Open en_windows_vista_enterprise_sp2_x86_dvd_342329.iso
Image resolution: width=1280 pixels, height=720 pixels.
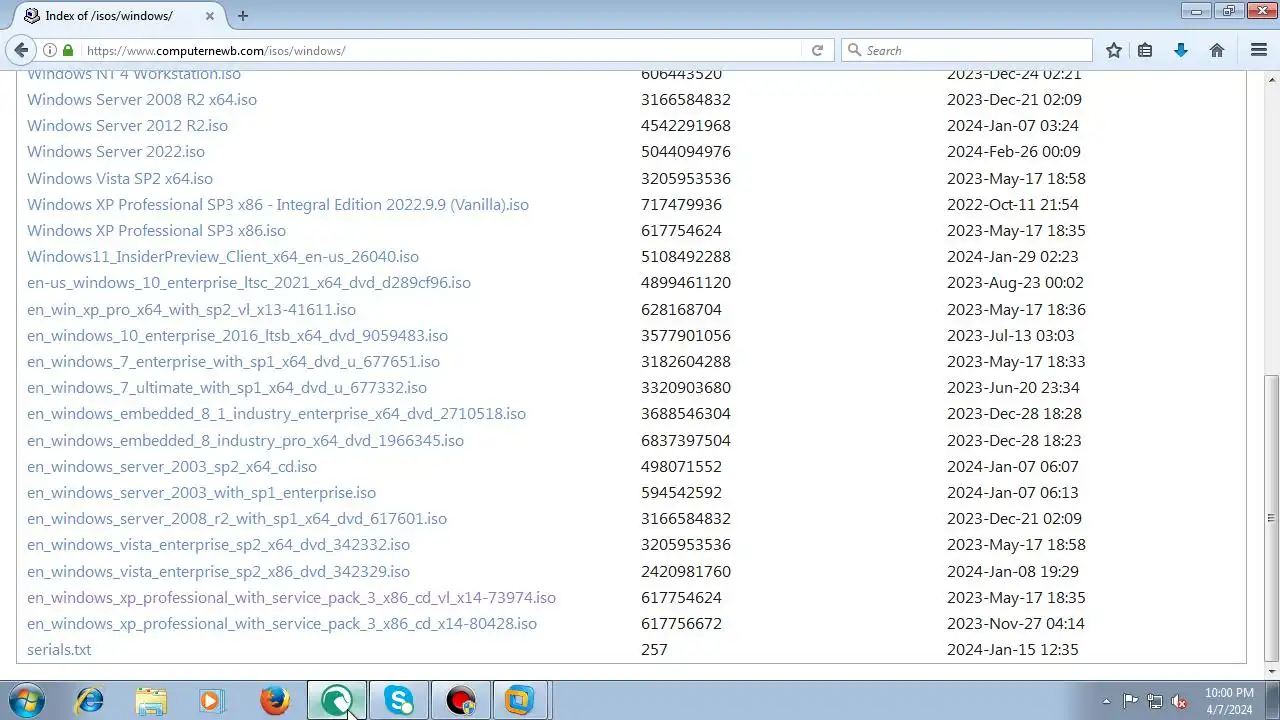(218, 571)
